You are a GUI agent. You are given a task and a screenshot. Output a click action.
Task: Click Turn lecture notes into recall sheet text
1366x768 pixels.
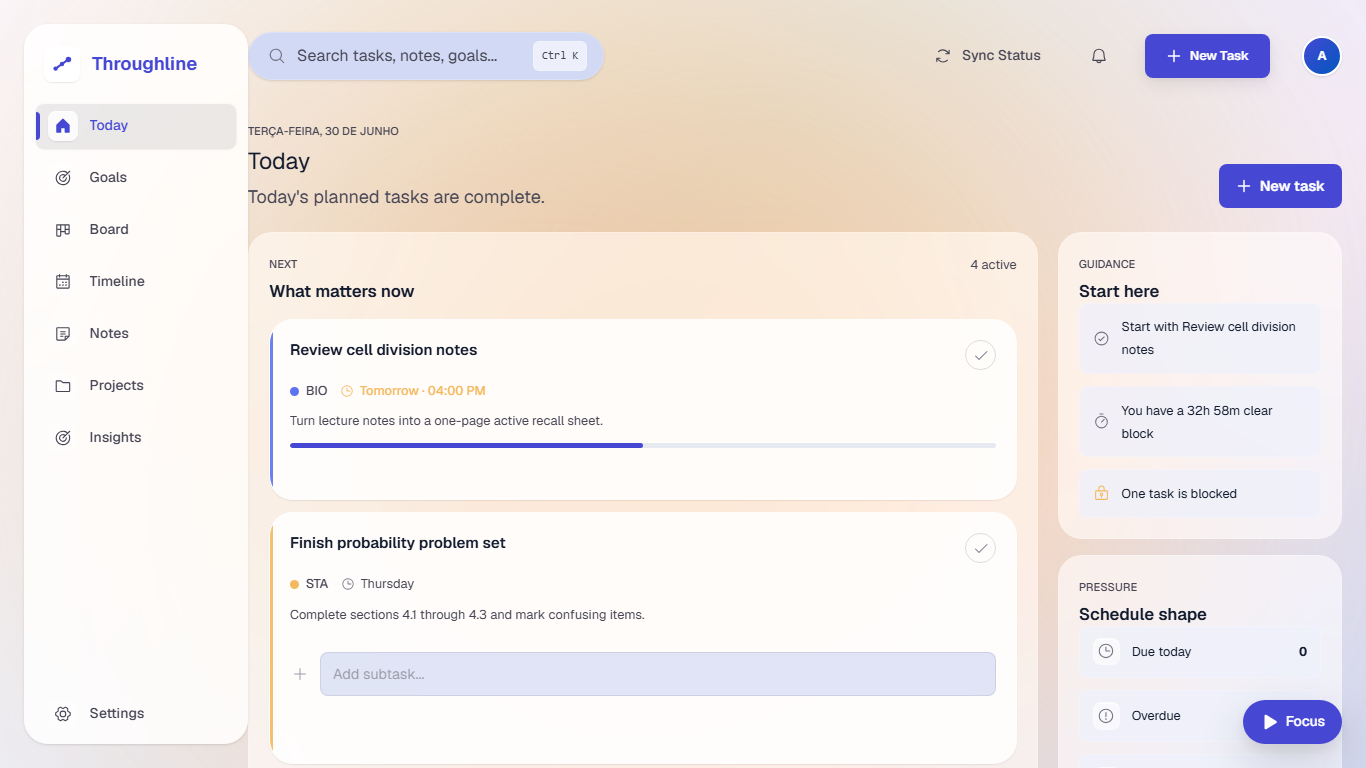click(447, 421)
